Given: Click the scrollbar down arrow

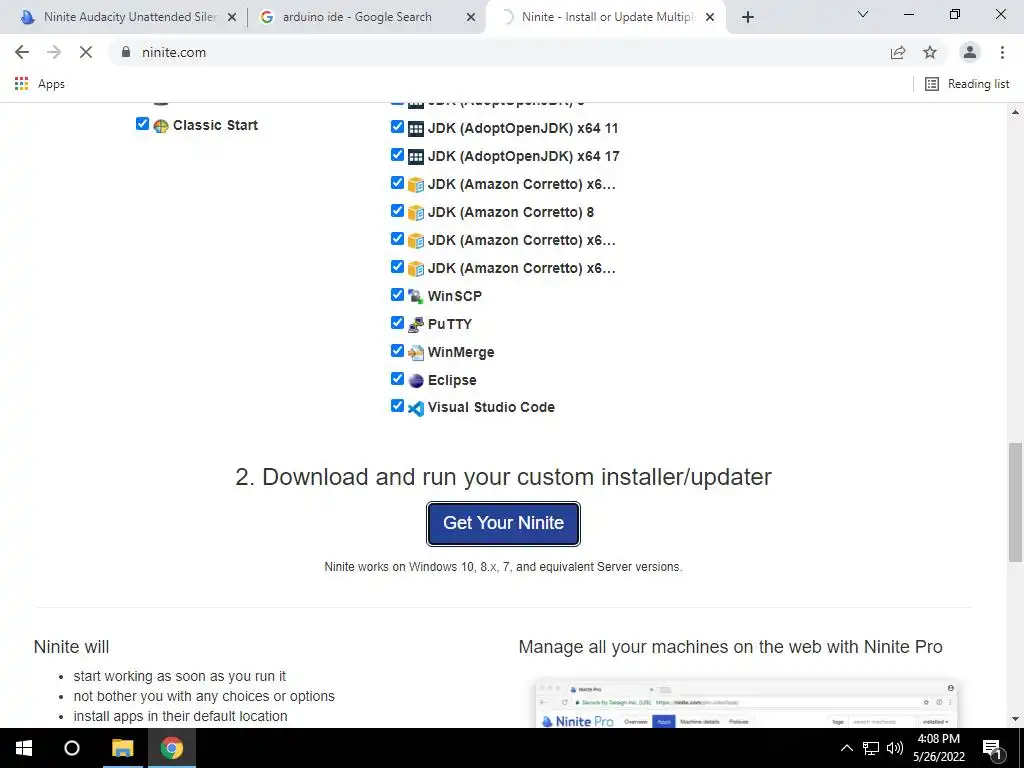Looking at the screenshot, I should click(x=1015, y=718).
